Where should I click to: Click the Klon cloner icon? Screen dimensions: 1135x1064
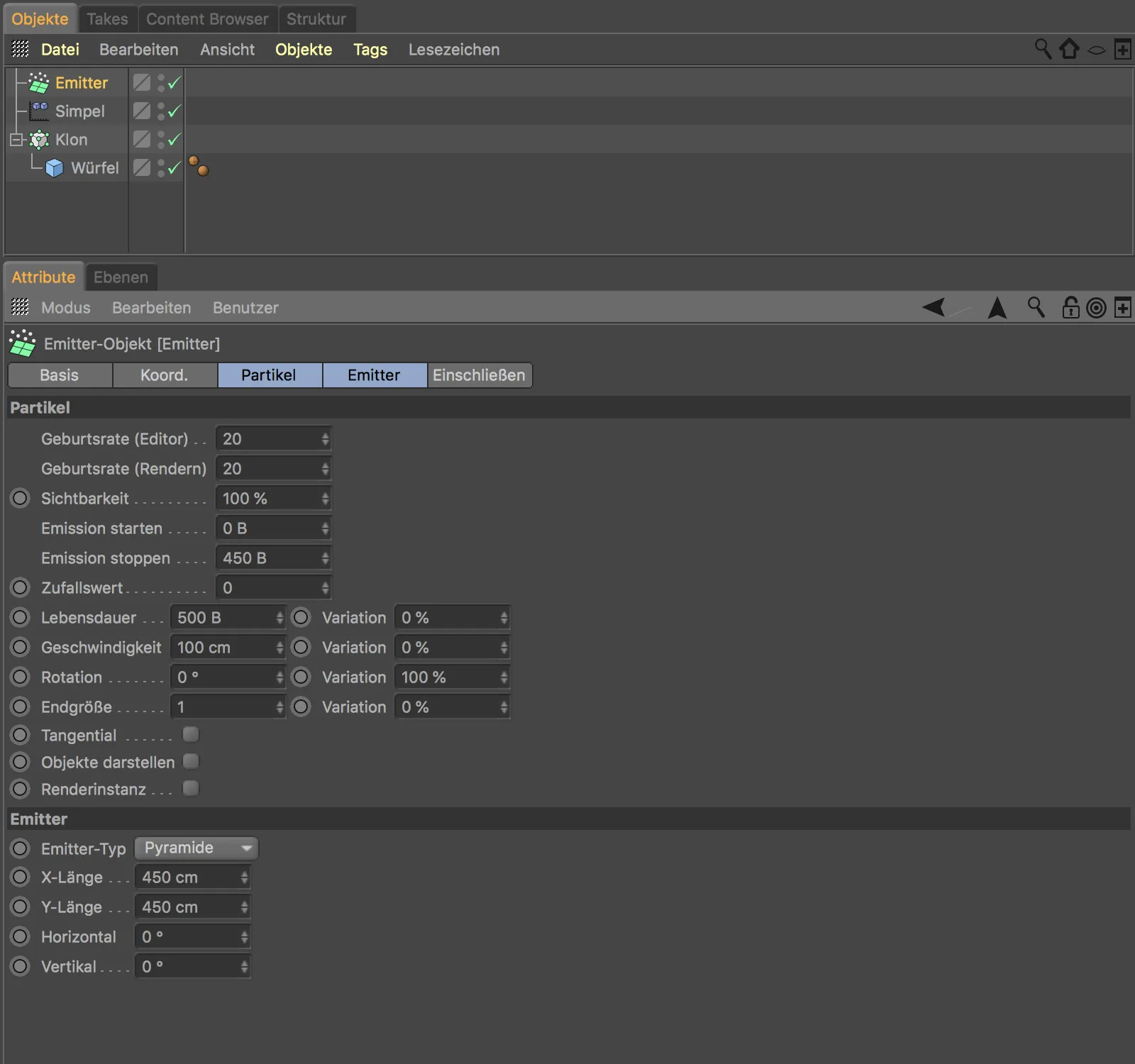[39, 140]
